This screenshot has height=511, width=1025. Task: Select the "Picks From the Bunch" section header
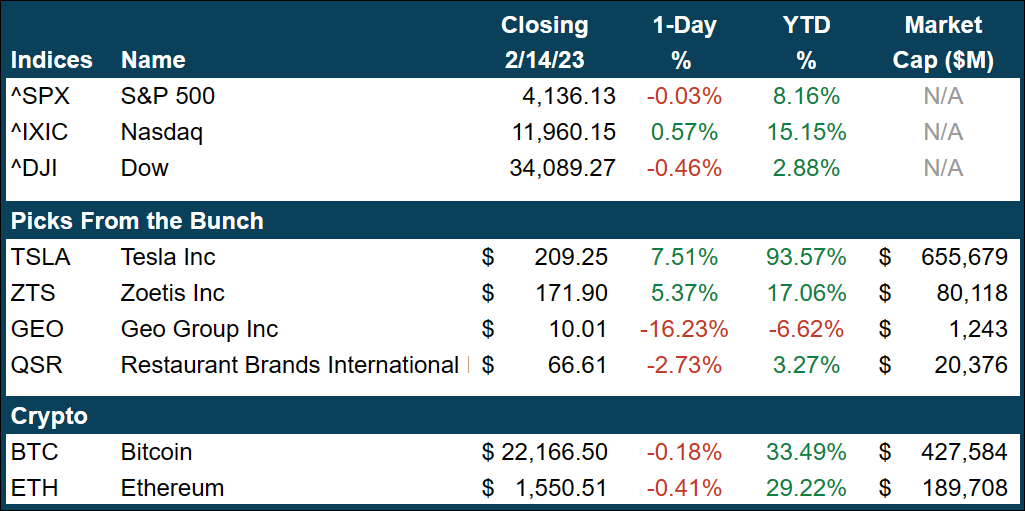point(137,221)
